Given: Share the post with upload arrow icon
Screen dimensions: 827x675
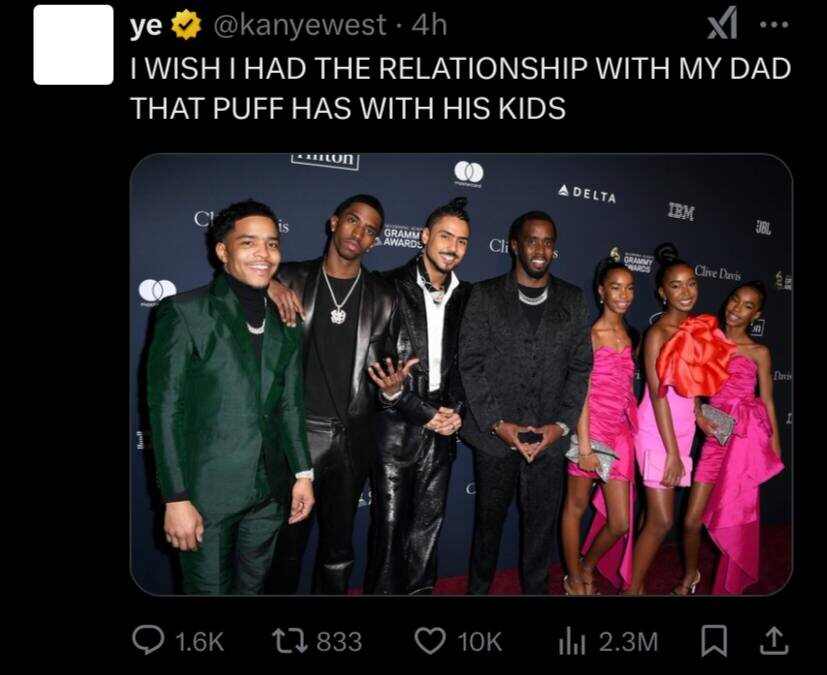Looking at the screenshot, I should coord(773,640).
